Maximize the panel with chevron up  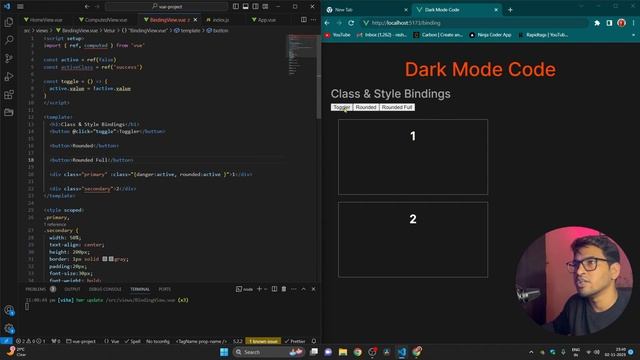tap(303, 289)
